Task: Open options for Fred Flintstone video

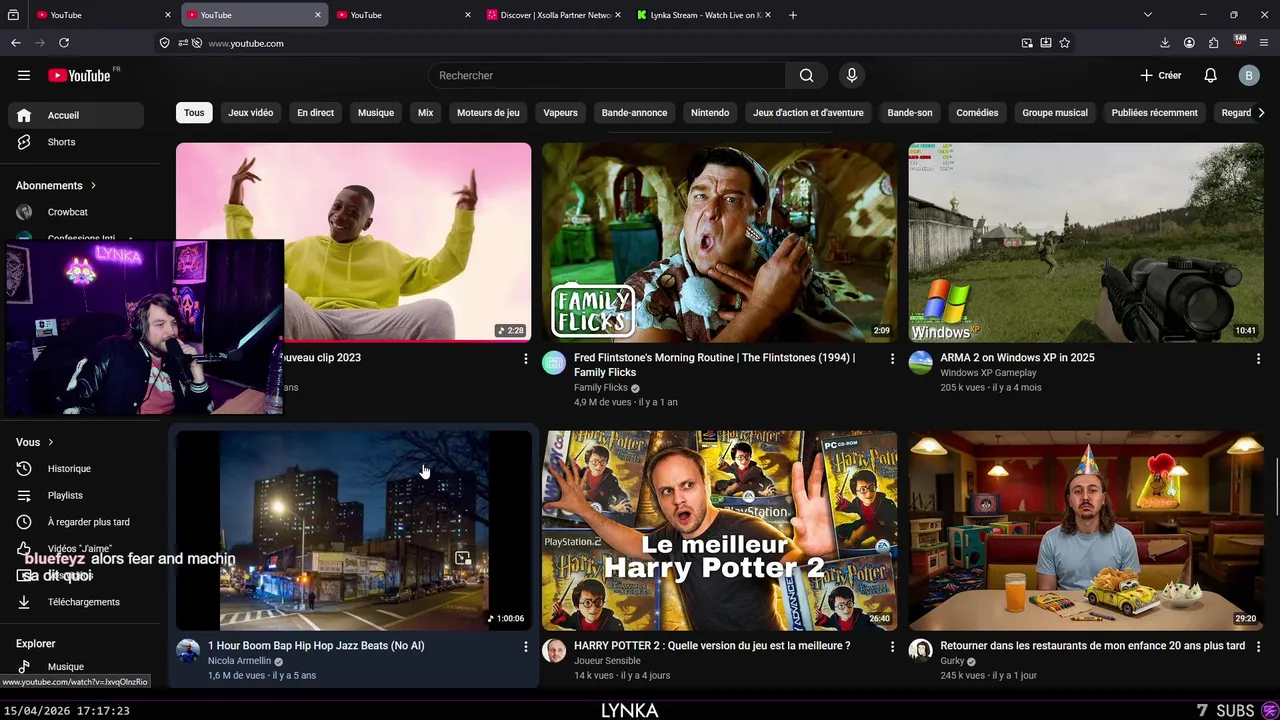Action: point(892,359)
